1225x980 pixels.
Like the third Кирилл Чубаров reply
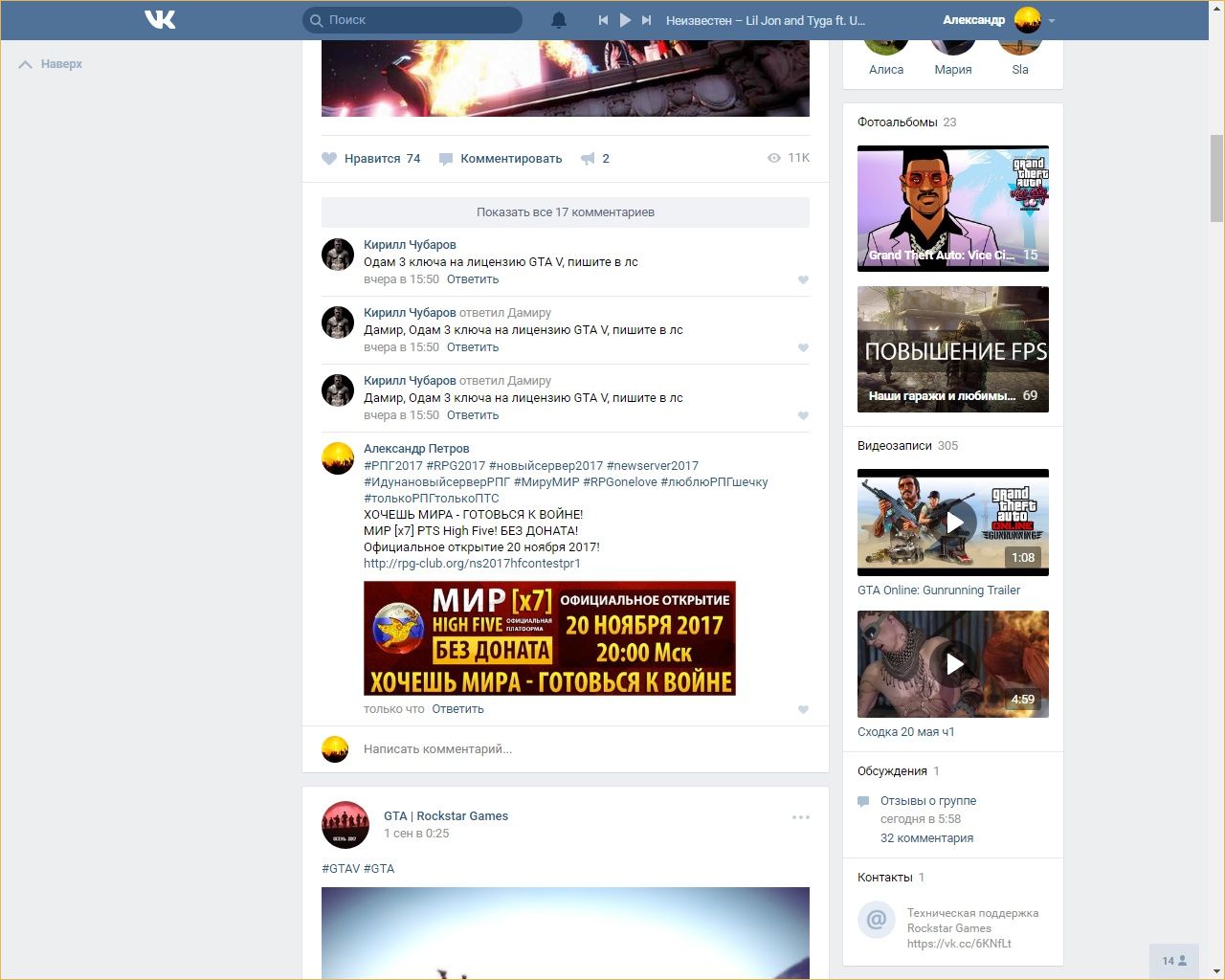click(x=803, y=416)
